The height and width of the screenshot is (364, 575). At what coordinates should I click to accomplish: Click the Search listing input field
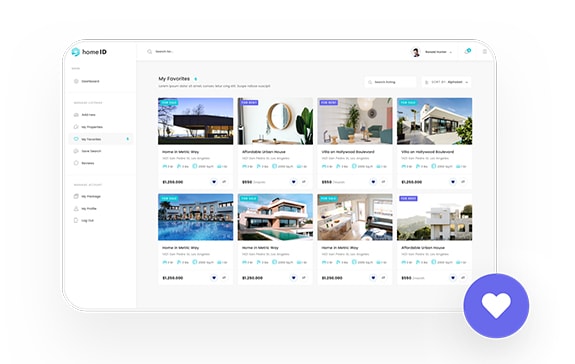click(x=391, y=82)
